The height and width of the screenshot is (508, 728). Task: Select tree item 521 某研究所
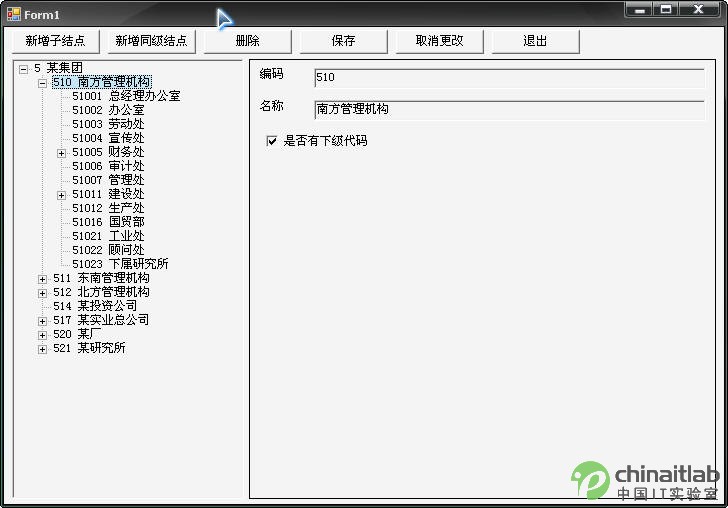point(89,348)
